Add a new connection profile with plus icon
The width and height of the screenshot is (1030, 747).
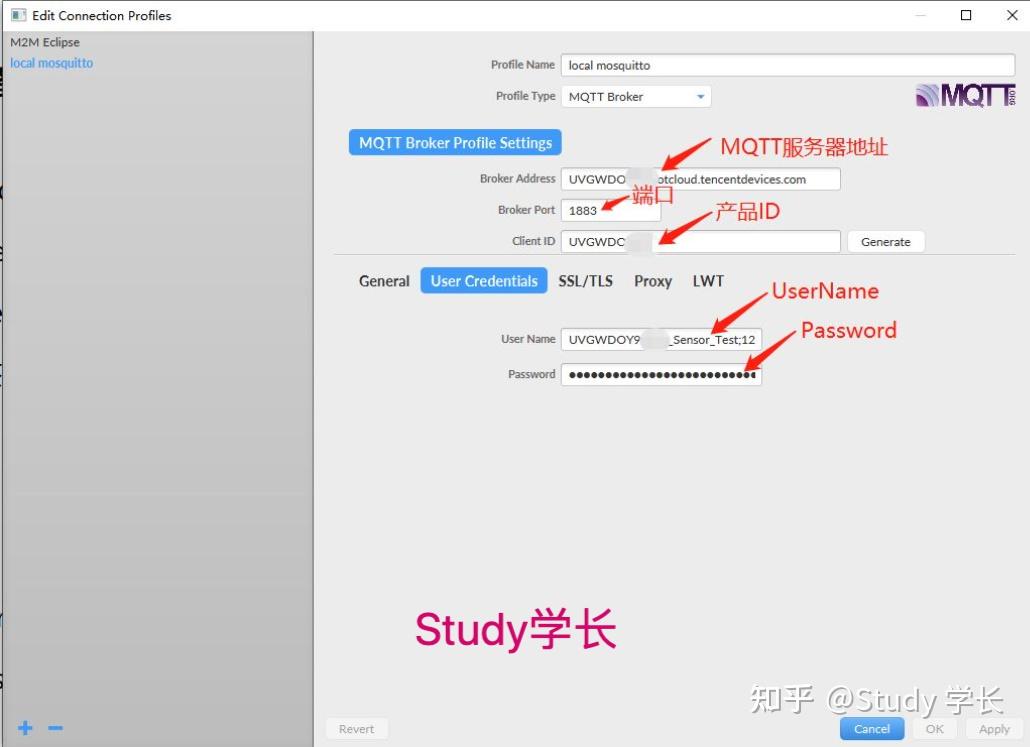(24, 728)
